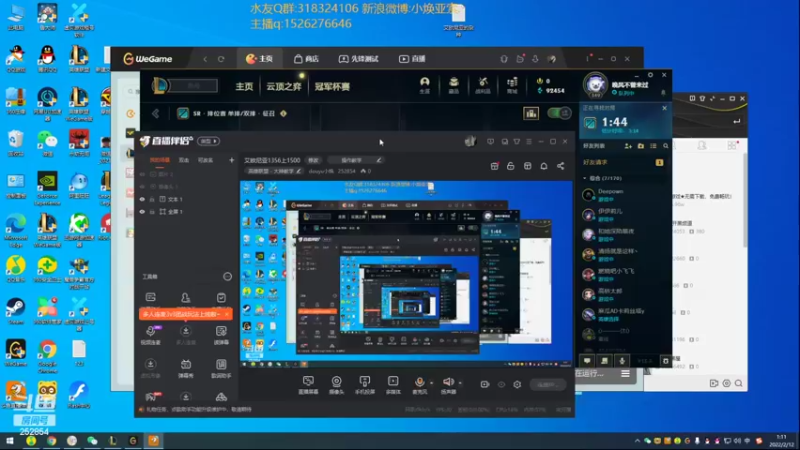Show hidden system tray icons chevron
Image resolution: width=800 pixels, height=450 pixels.
point(637,441)
